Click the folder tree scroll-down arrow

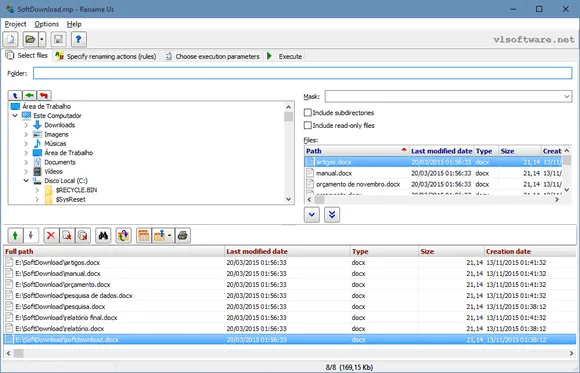289,199
